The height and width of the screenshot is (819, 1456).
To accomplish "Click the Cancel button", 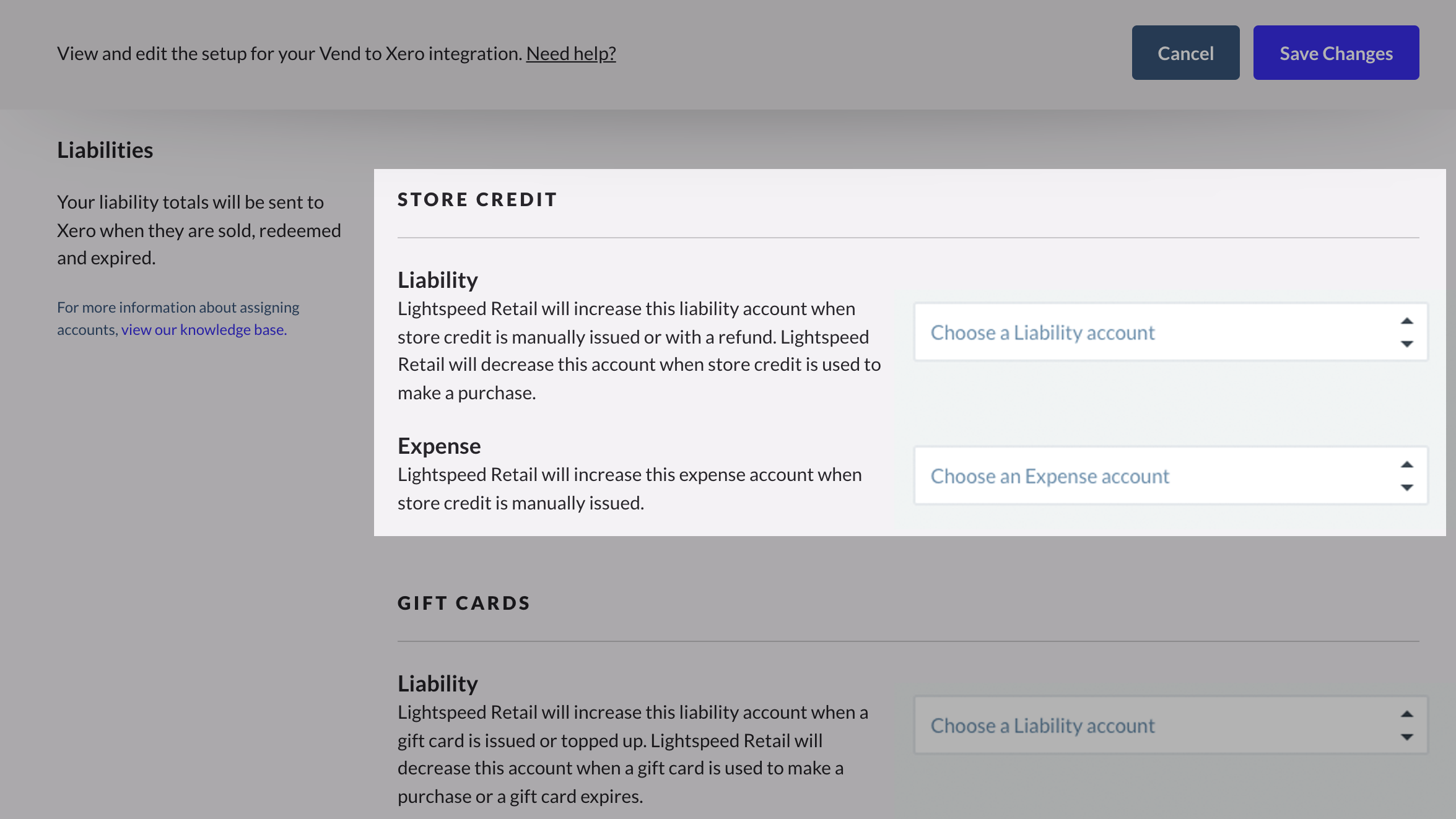I will pos(1185,53).
